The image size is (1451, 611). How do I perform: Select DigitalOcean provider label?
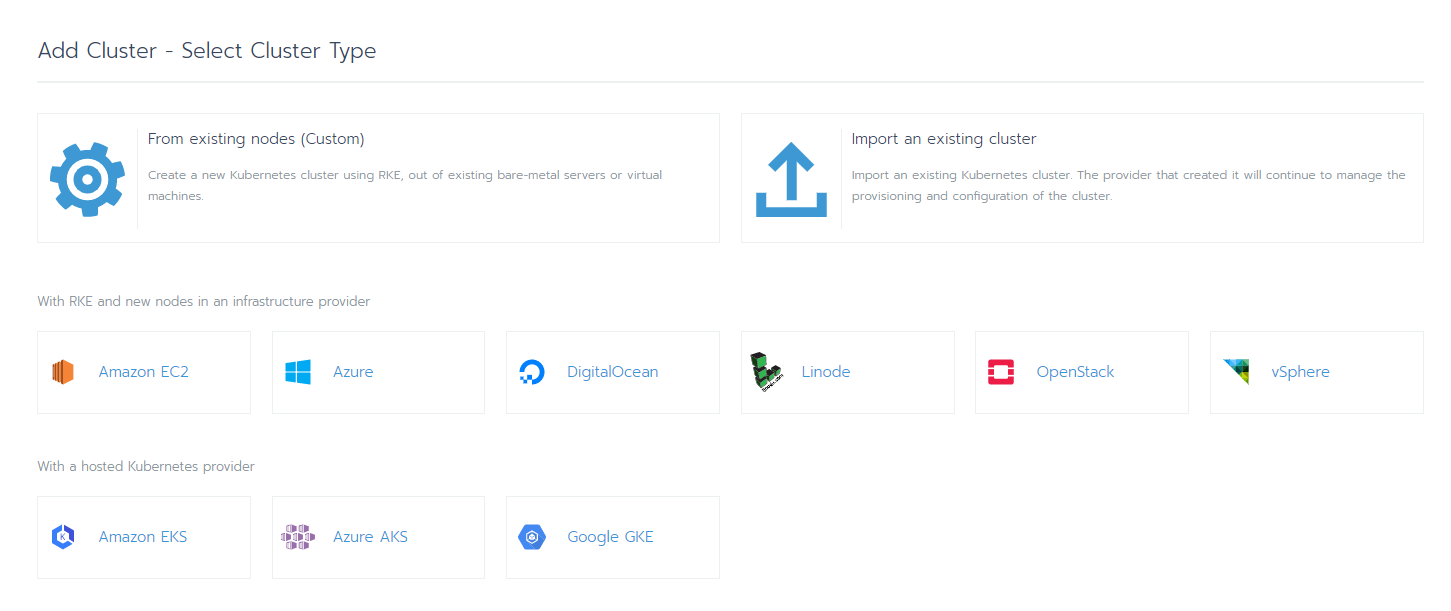coord(613,372)
